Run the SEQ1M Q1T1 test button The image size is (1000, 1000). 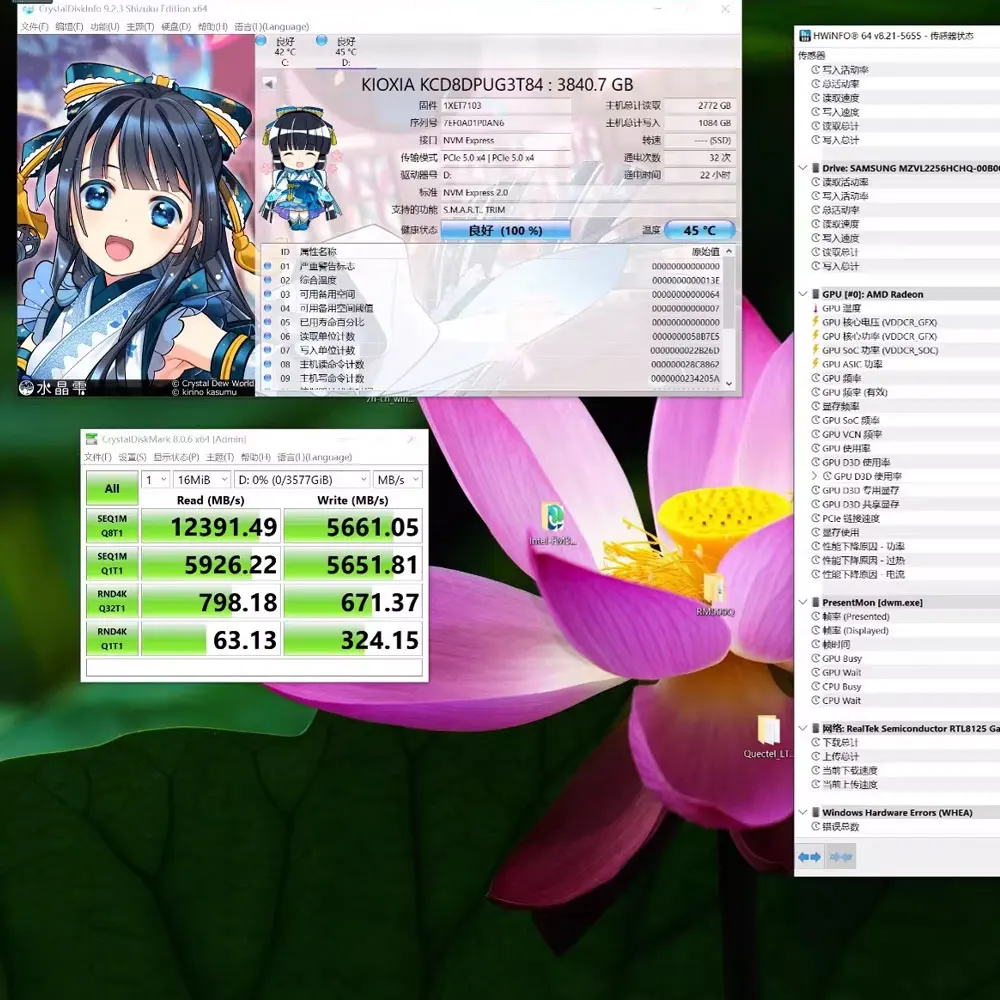coord(112,564)
